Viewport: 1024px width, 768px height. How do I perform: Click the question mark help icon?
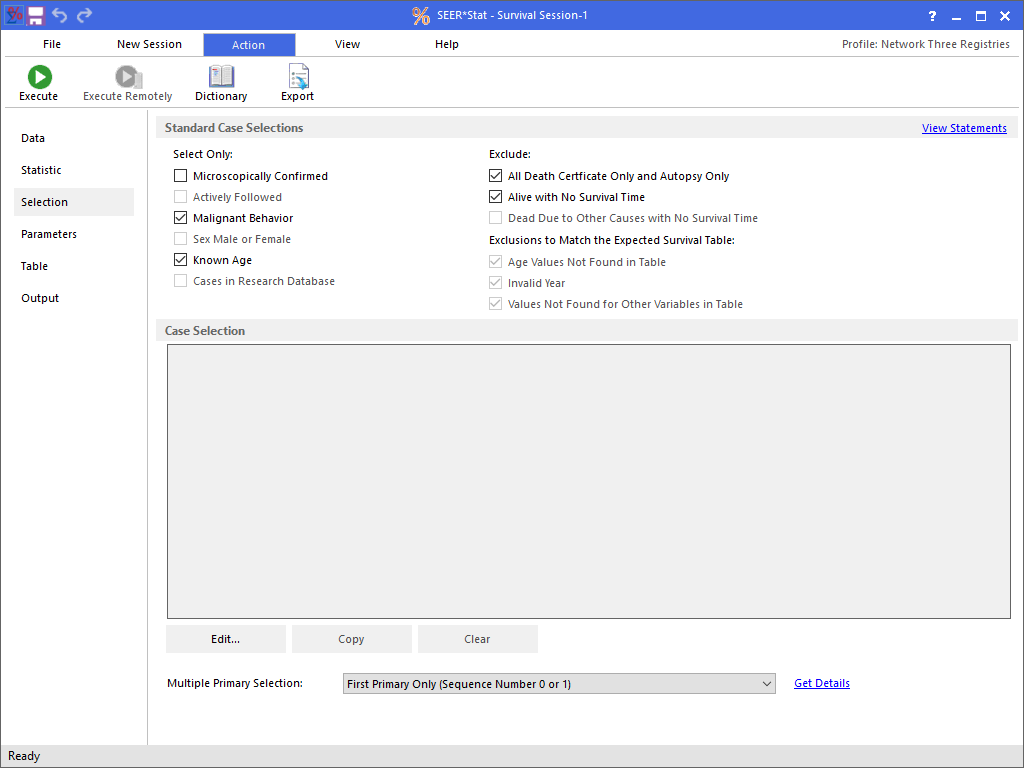(932, 15)
